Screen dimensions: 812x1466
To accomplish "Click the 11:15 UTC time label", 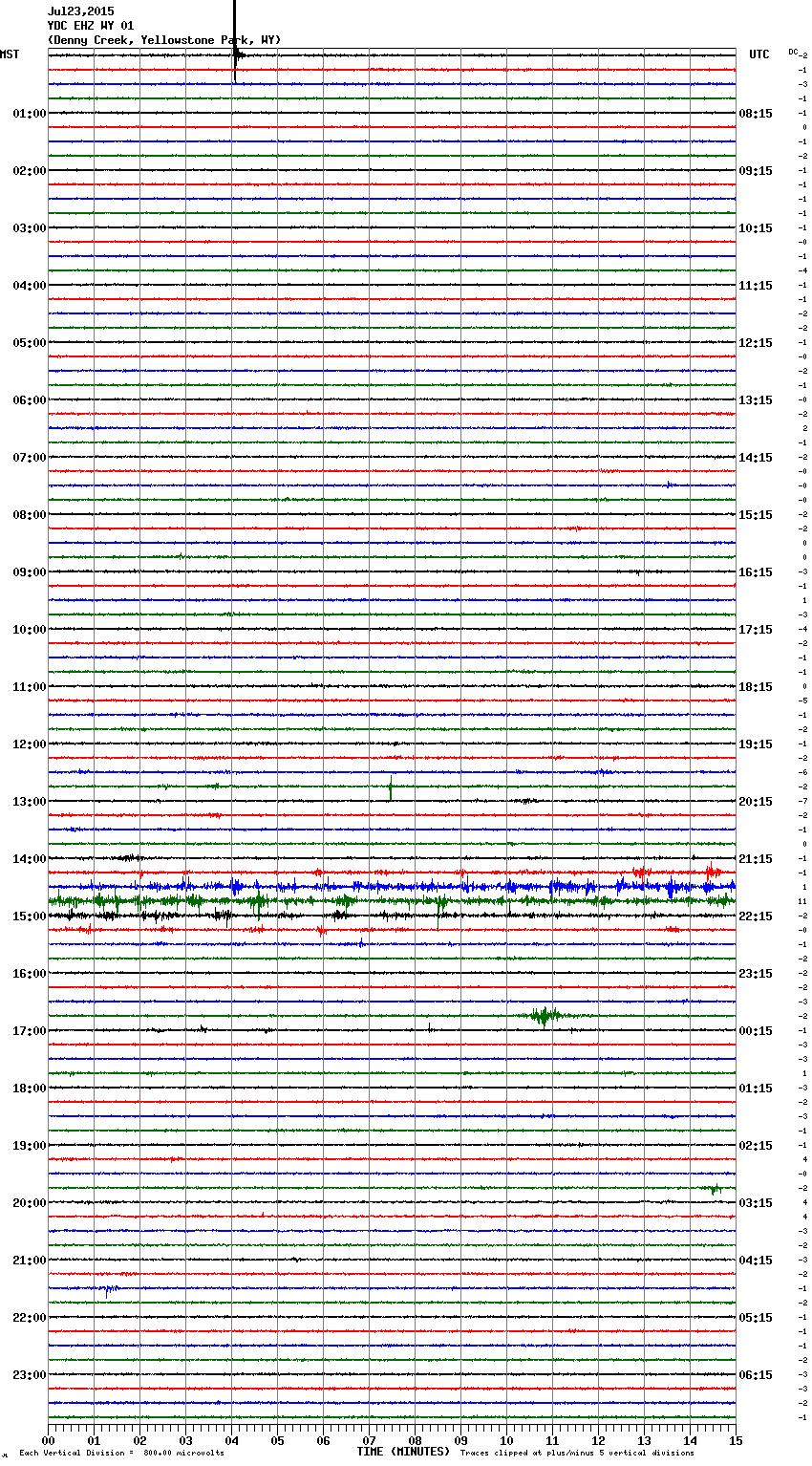I will point(756,286).
